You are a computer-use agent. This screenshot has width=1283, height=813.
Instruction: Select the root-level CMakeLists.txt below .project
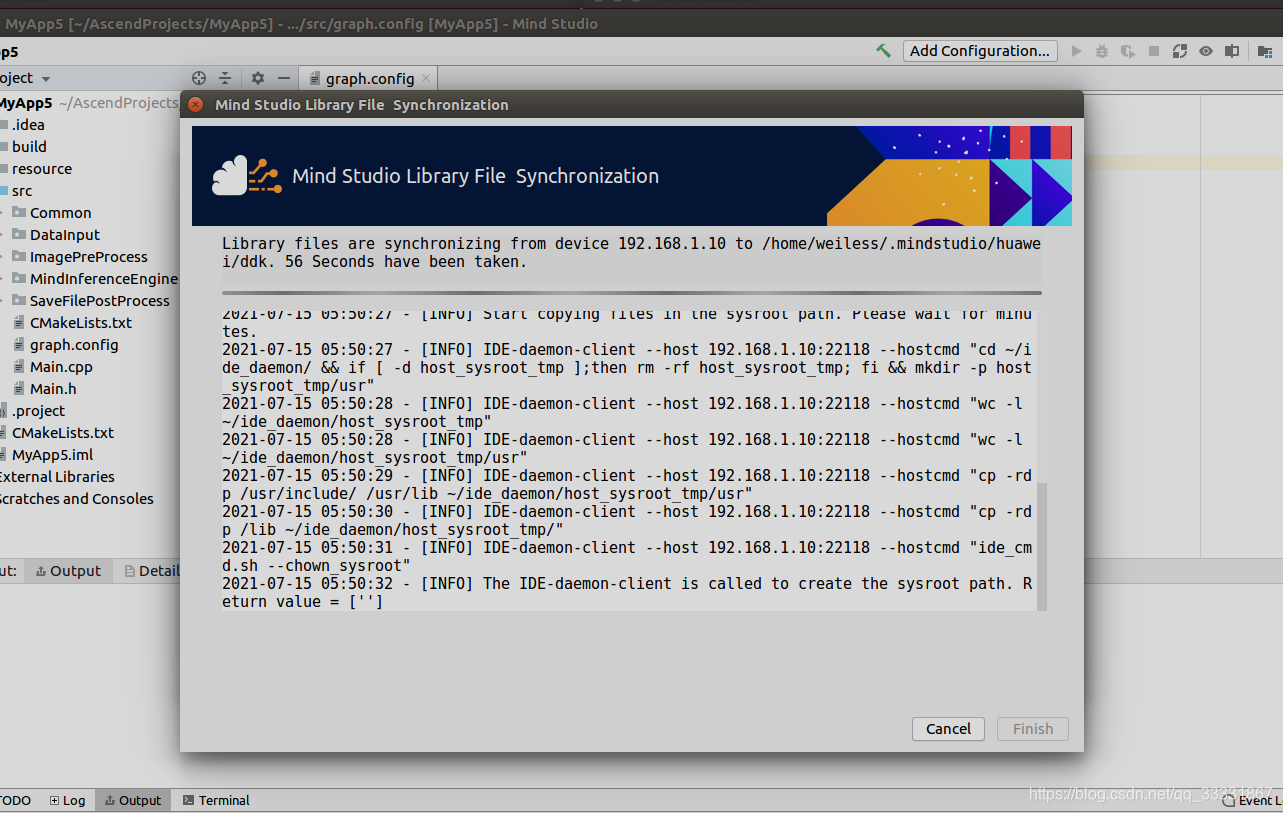tap(62, 433)
